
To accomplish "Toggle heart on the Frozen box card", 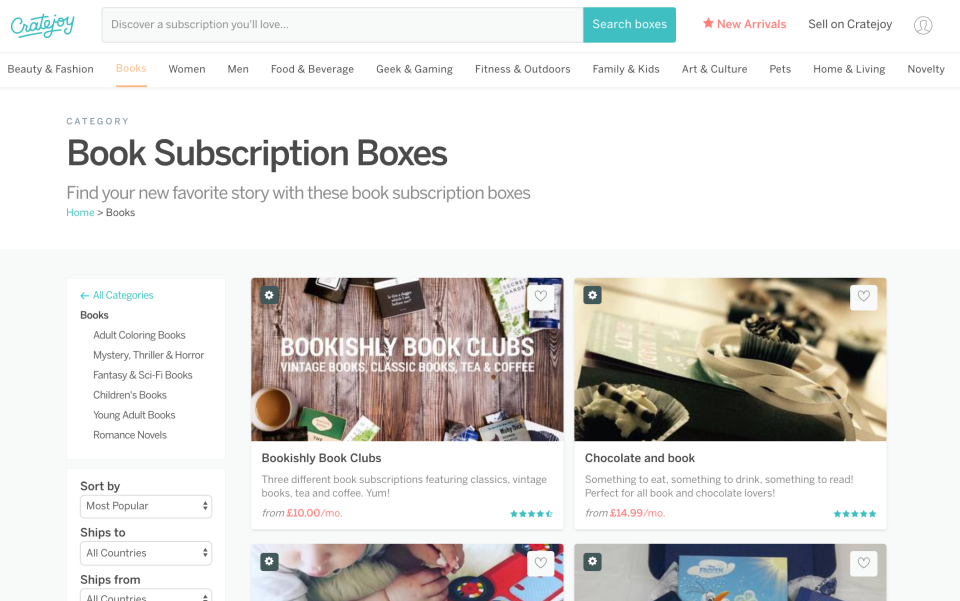I will coord(864,563).
